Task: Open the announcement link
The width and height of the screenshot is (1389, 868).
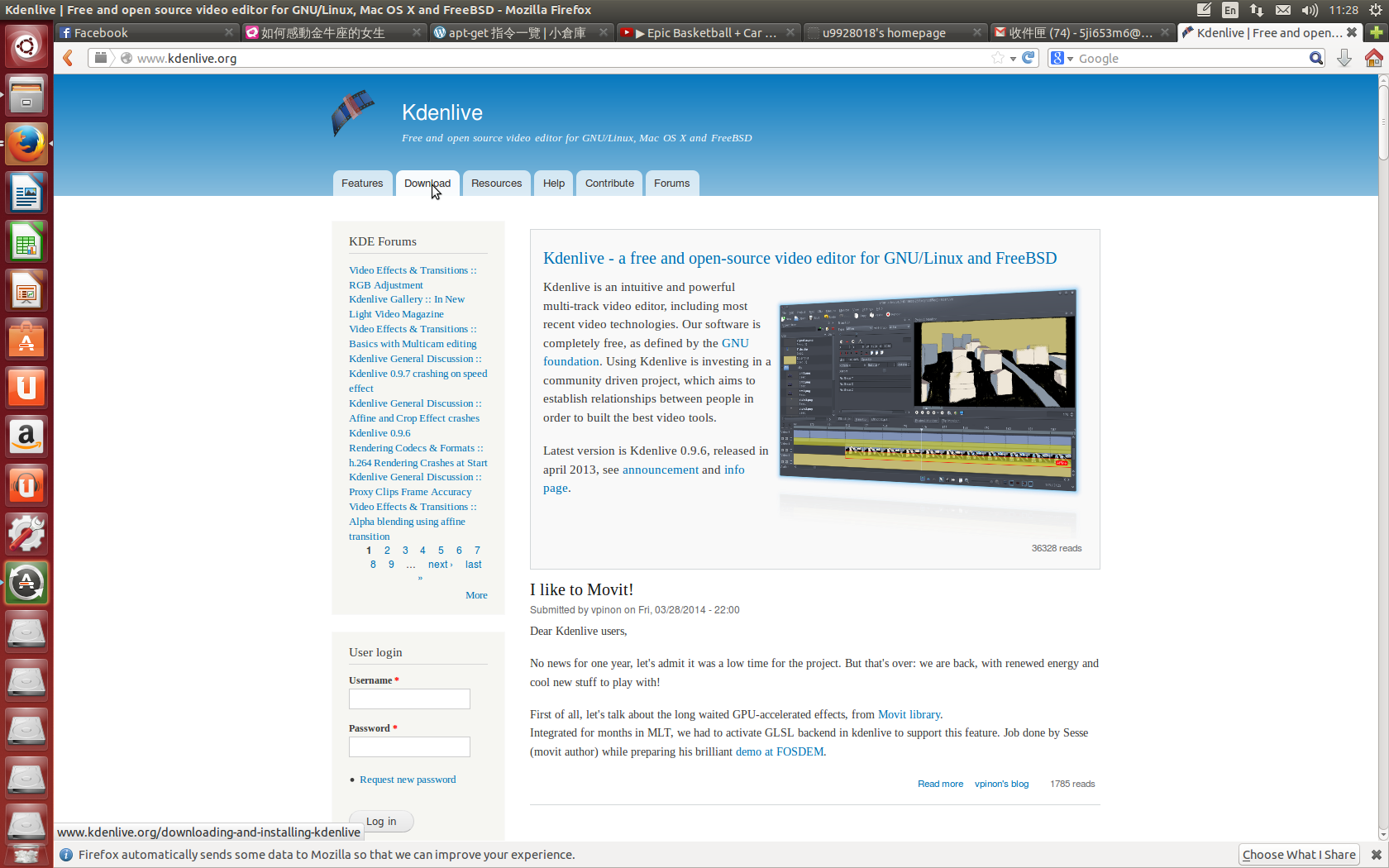Action: pyautogui.click(x=661, y=470)
